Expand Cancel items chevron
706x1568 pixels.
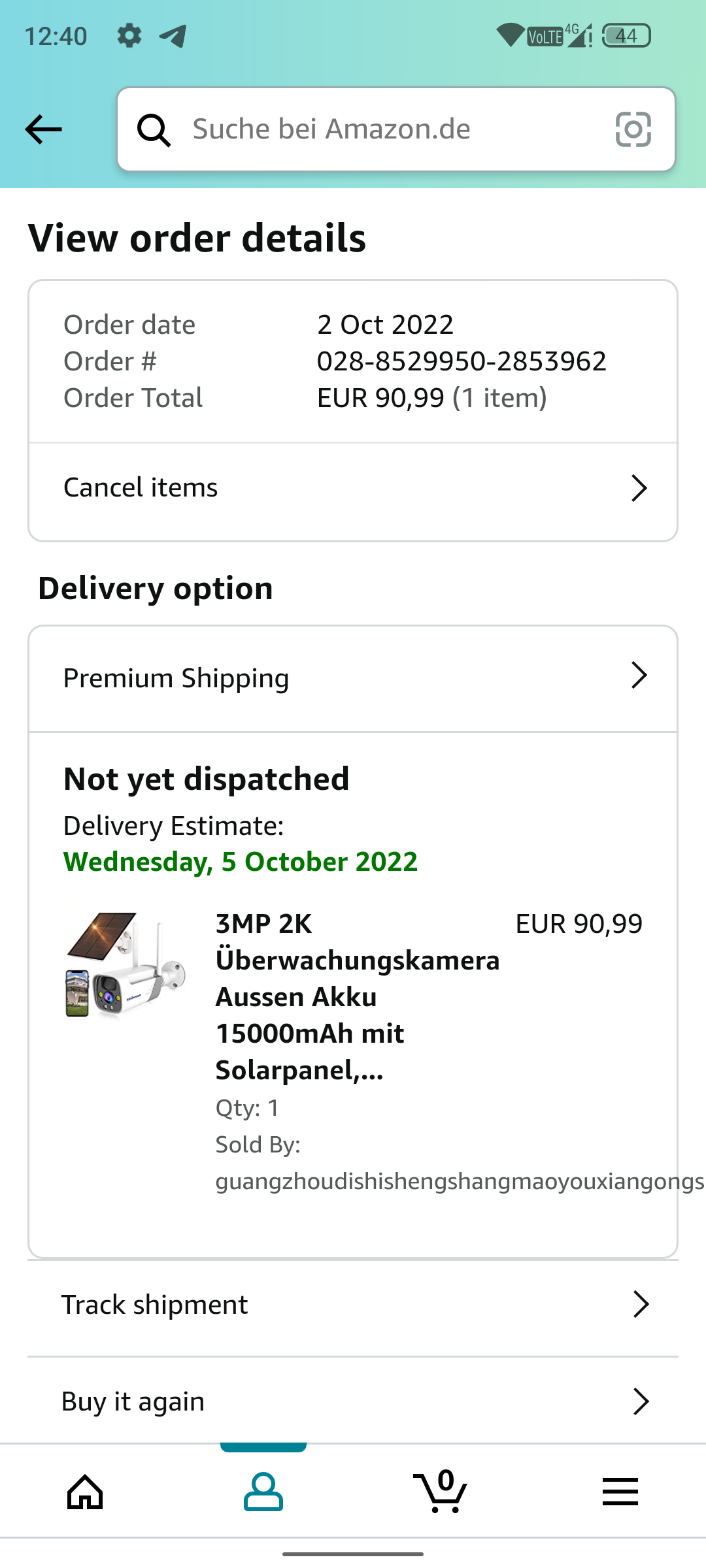click(x=639, y=488)
